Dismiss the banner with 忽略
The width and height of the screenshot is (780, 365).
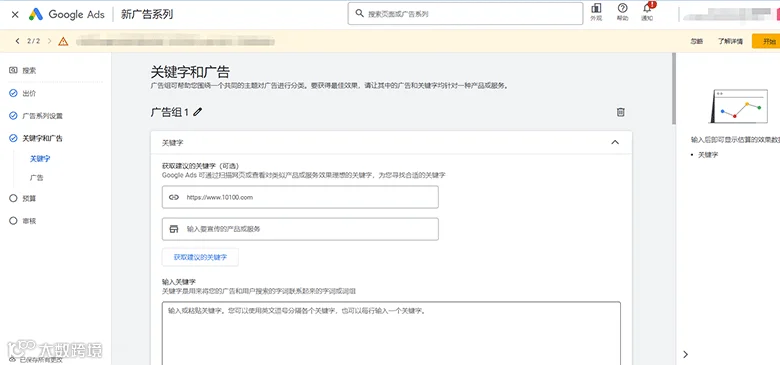(696, 42)
